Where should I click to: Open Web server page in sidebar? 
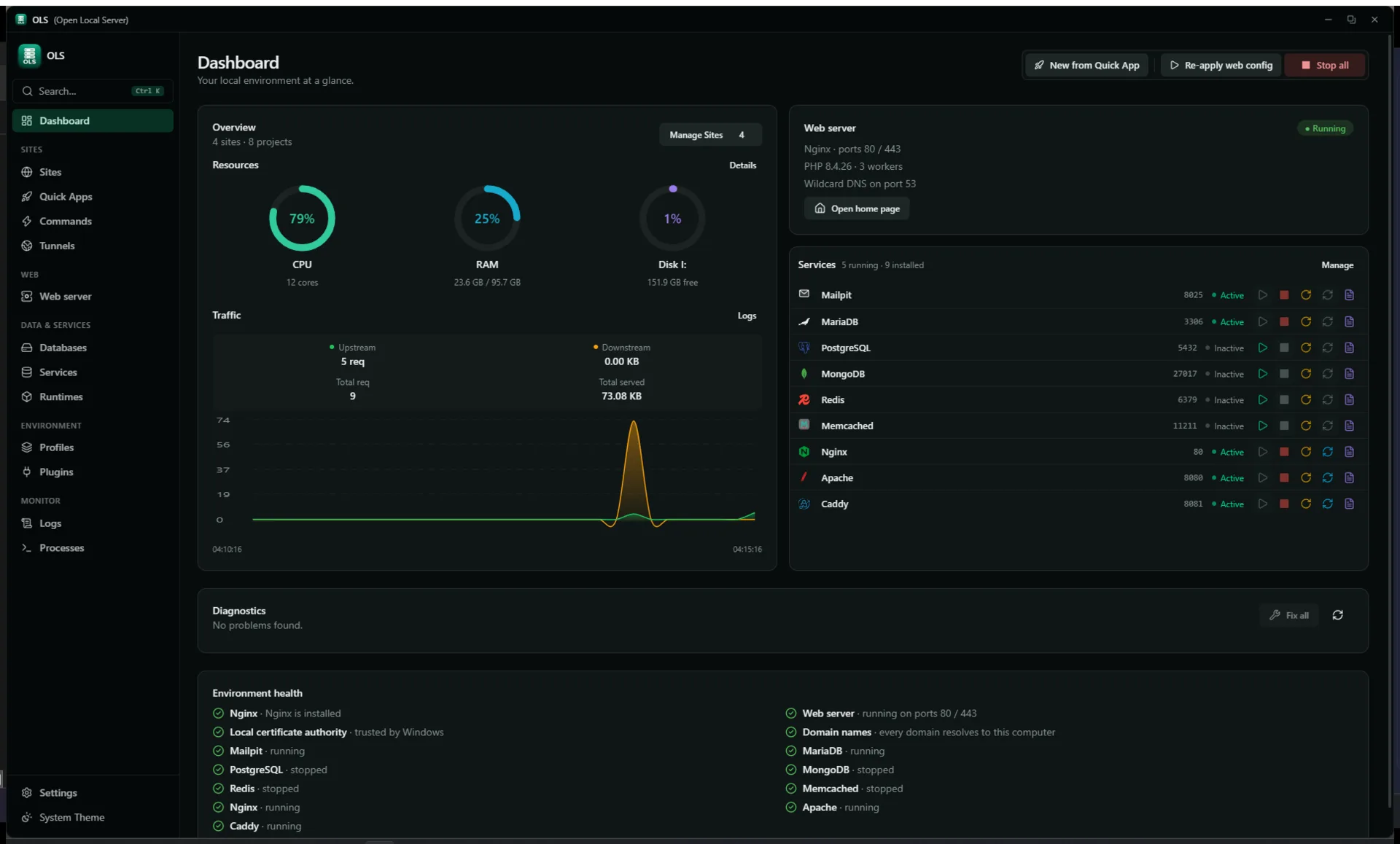coord(93,297)
